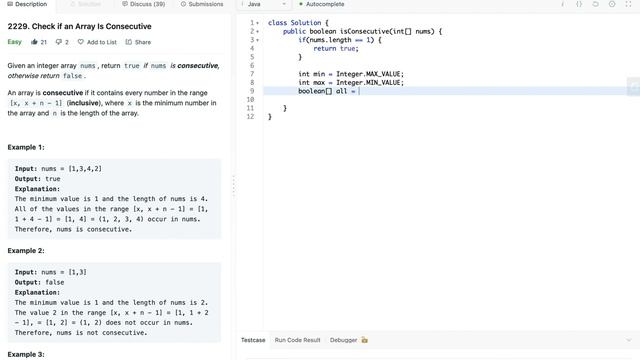Click 'int max = Integer.MIN_VALUE;' line

point(351,82)
